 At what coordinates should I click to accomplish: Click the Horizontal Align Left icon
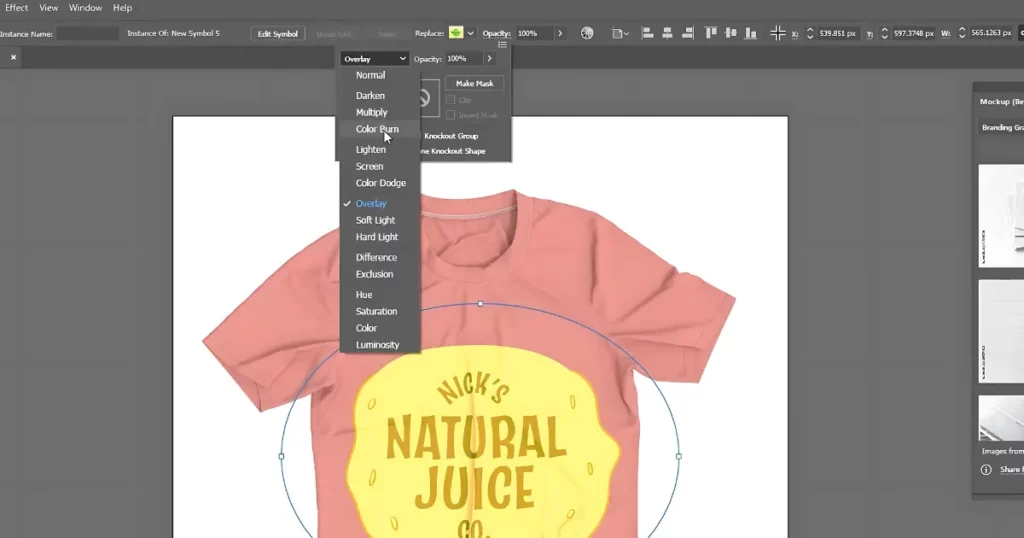647,33
